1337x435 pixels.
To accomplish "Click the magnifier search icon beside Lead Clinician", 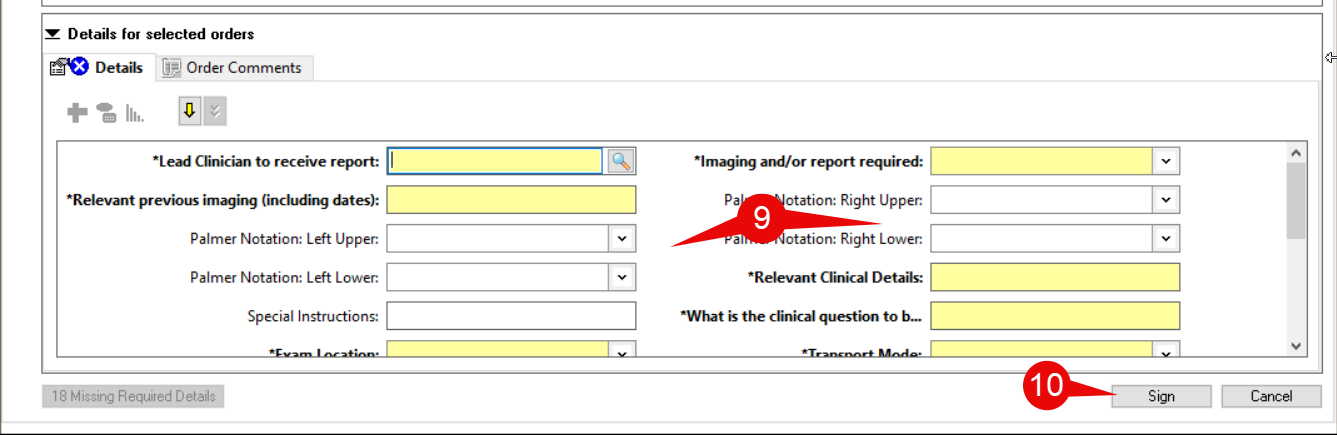I will (621, 161).
